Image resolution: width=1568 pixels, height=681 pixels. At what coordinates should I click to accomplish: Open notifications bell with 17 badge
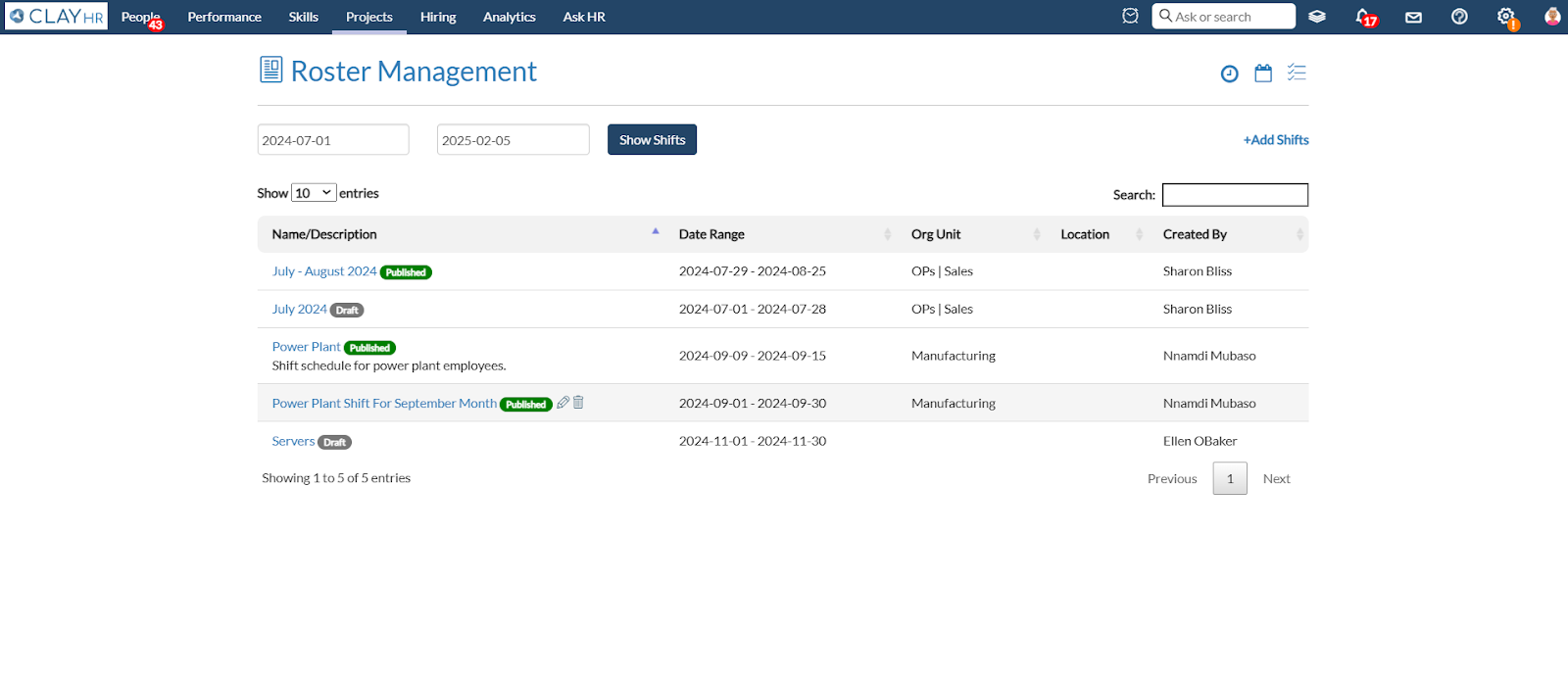[1364, 17]
